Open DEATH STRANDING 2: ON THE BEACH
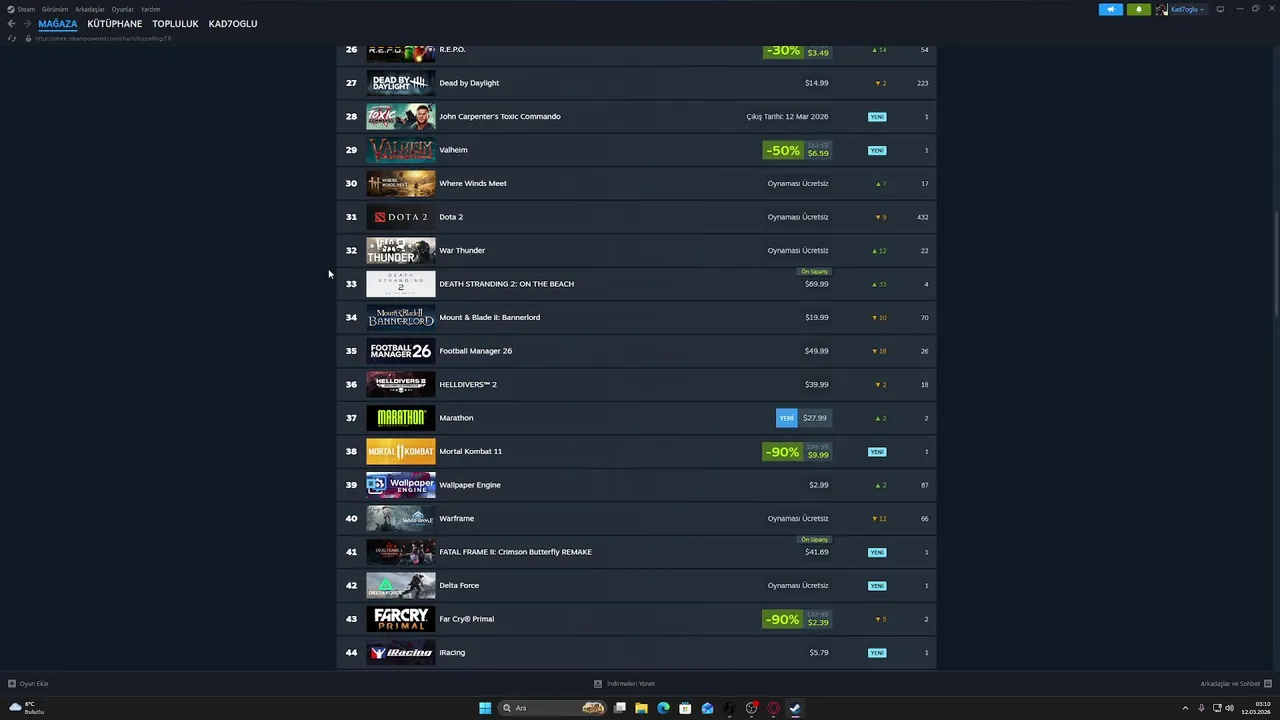 pyautogui.click(x=636, y=284)
